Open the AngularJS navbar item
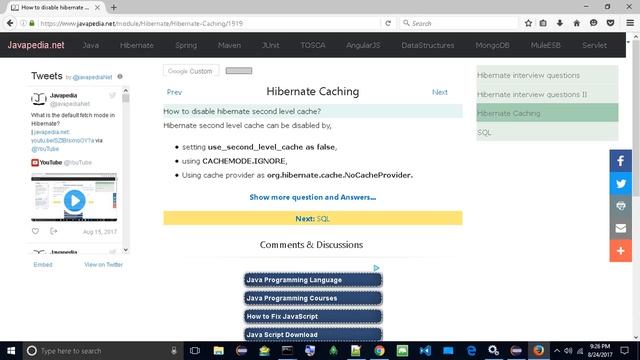 (363, 45)
